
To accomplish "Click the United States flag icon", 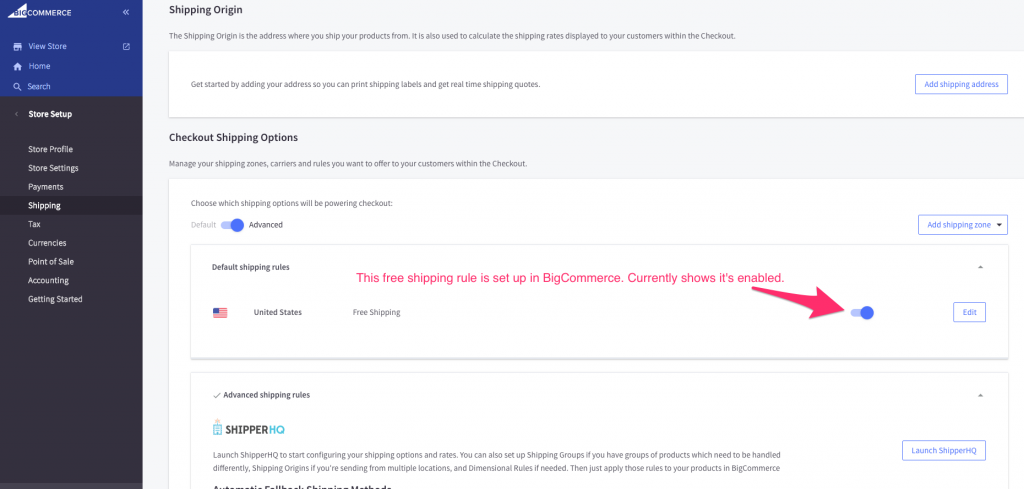I will coord(220,312).
